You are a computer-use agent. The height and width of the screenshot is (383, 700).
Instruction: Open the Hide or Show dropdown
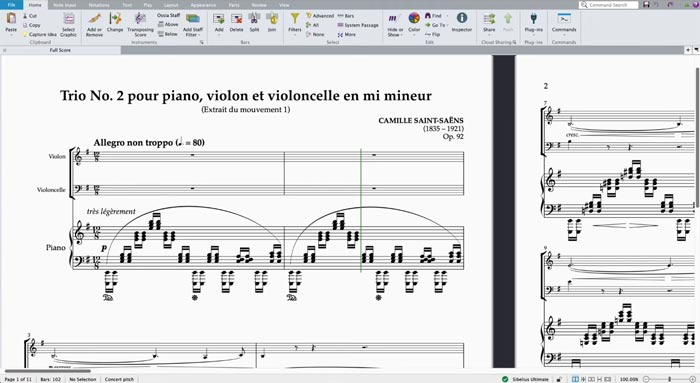pos(395,25)
